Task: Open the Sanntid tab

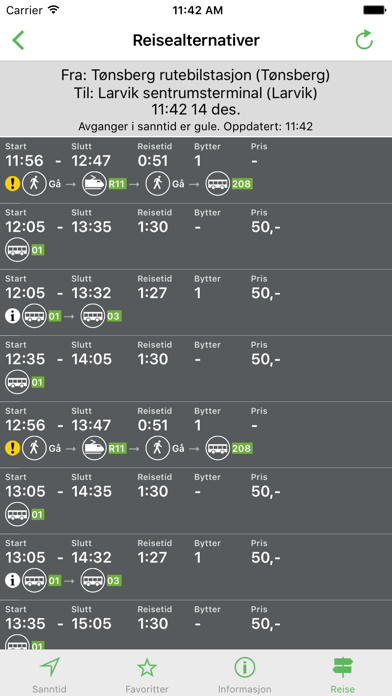Action: pyautogui.click(x=49, y=675)
